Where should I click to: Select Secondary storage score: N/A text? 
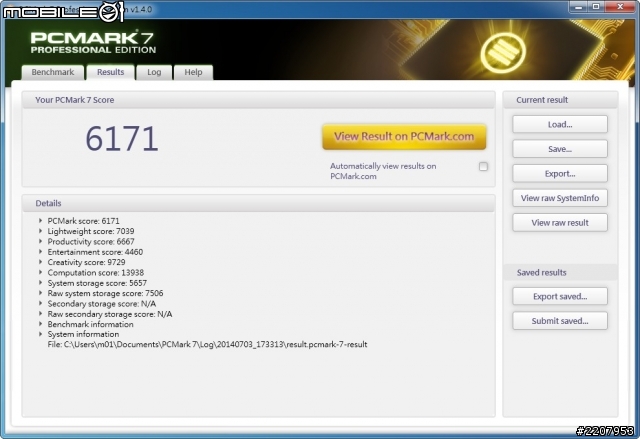[x=102, y=304]
